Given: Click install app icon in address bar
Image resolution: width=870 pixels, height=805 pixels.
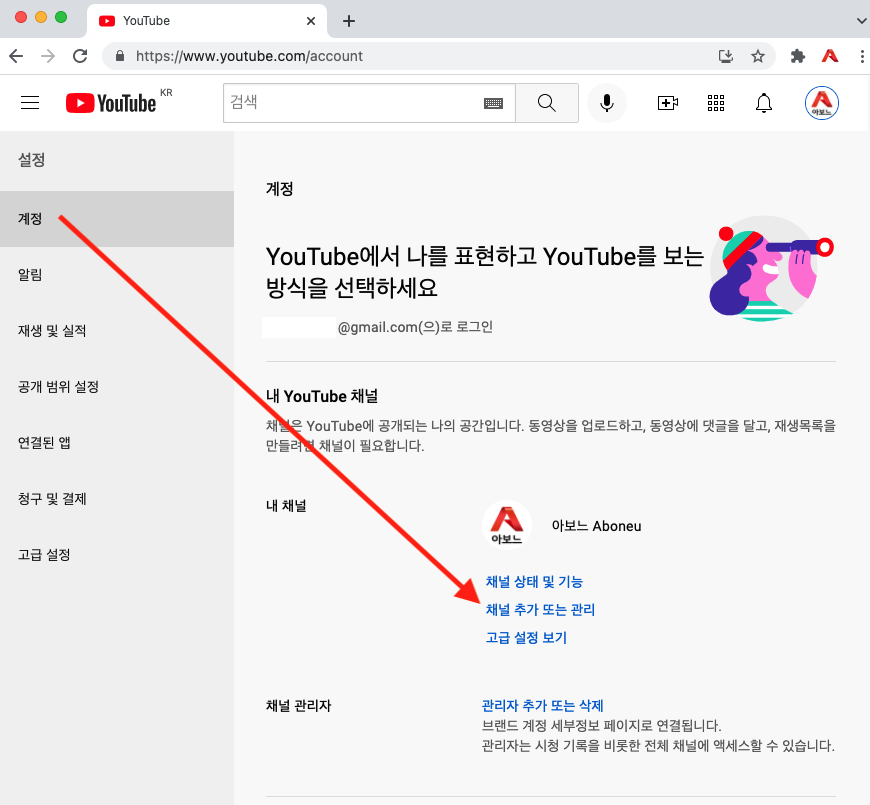Looking at the screenshot, I should point(726,55).
